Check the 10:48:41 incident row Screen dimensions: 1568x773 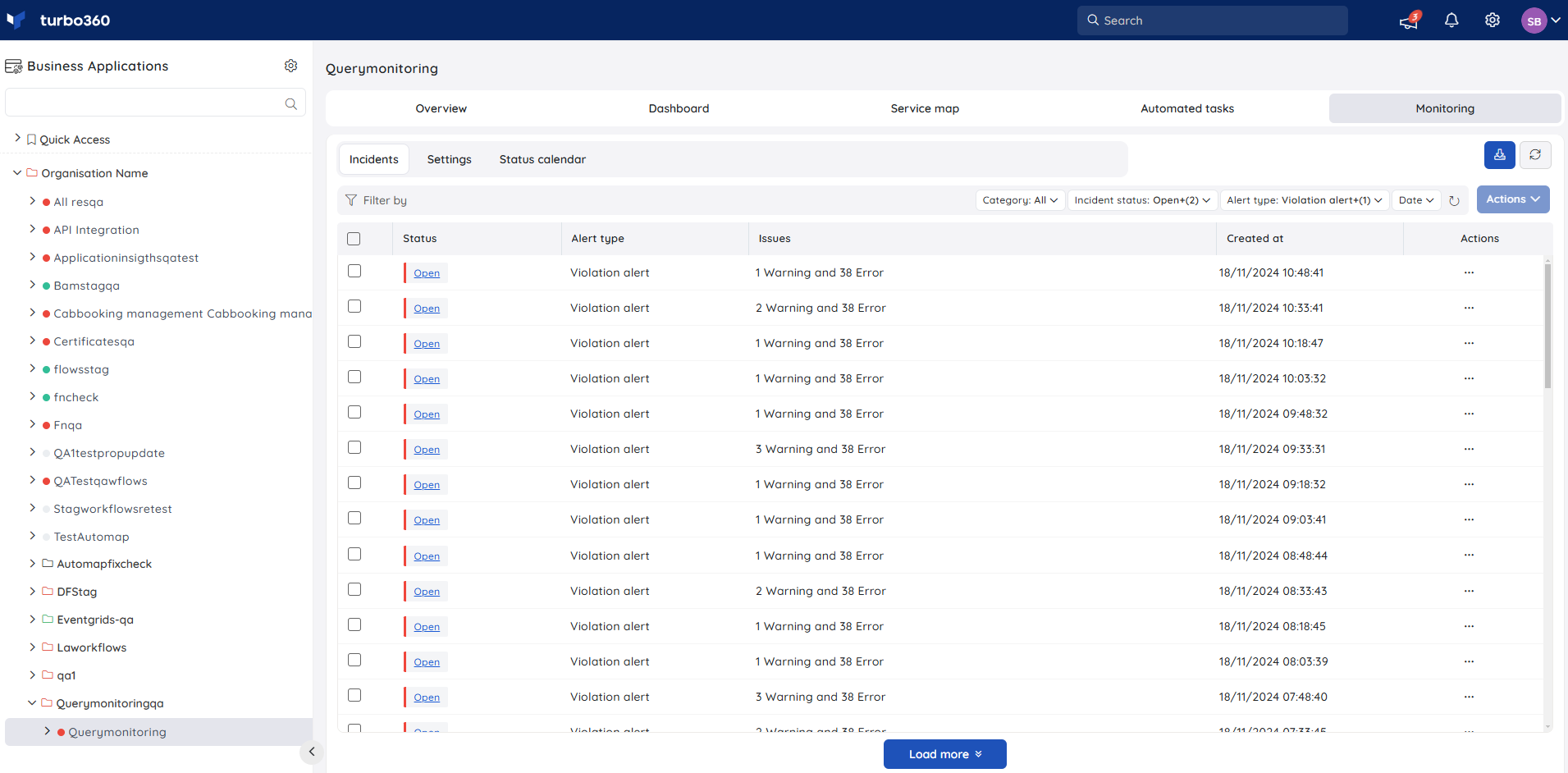[x=354, y=271]
